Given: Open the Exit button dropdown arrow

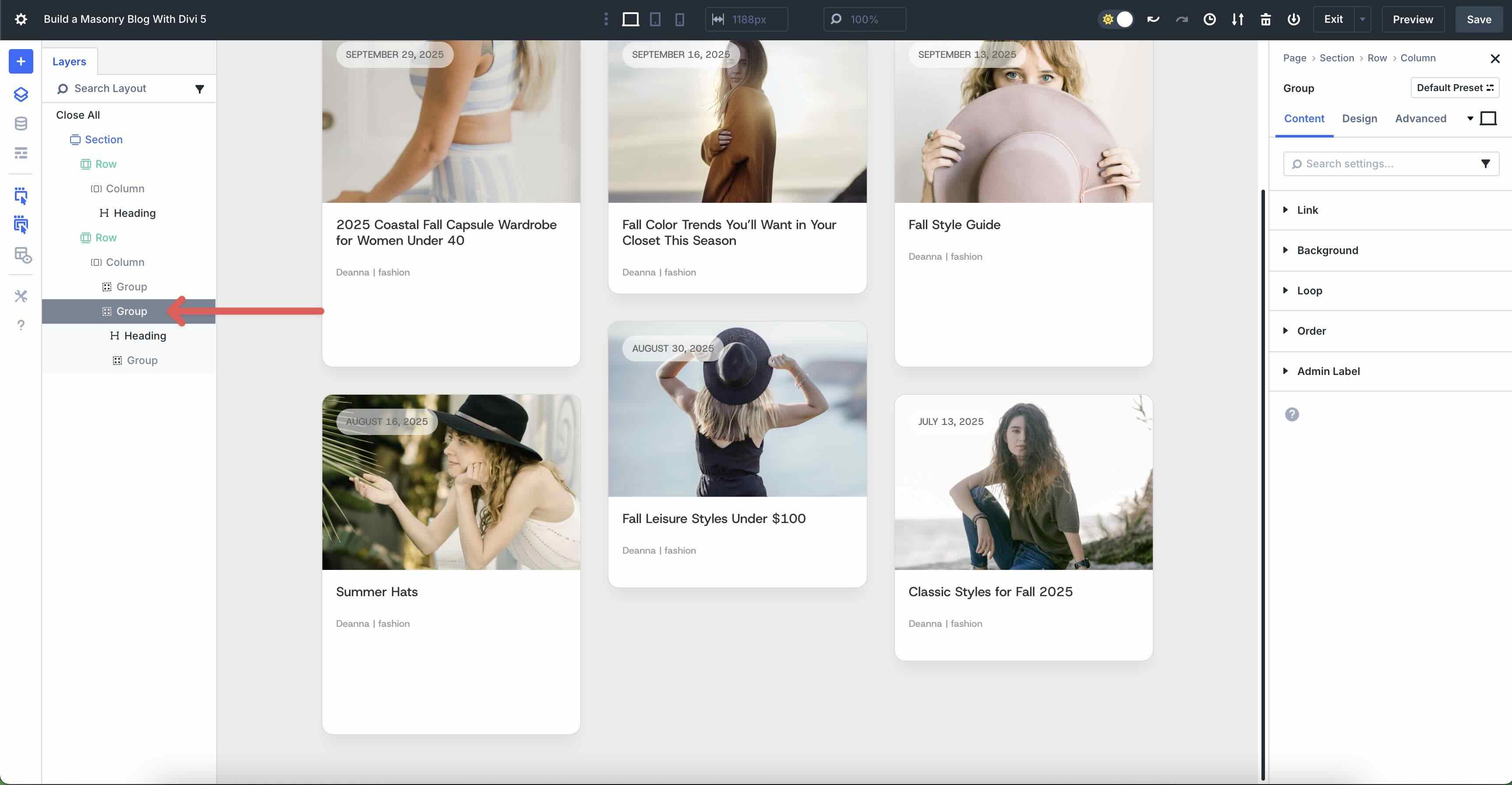Looking at the screenshot, I should pyautogui.click(x=1363, y=19).
